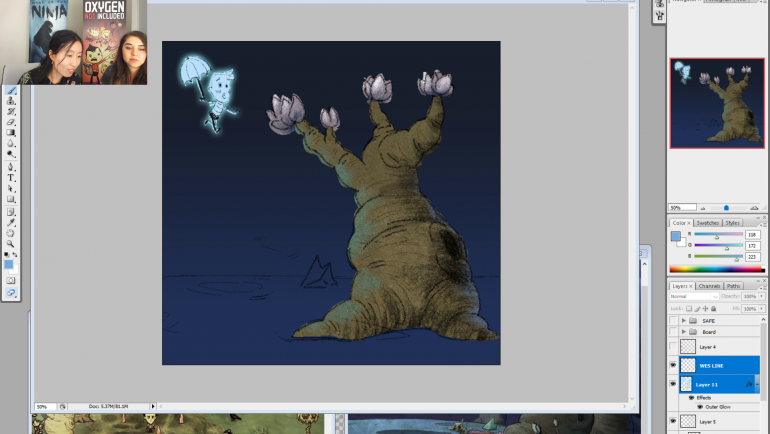The image size is (770, 434).
Task: Choose the Eyedropper tool
Action: click(11, 222)
